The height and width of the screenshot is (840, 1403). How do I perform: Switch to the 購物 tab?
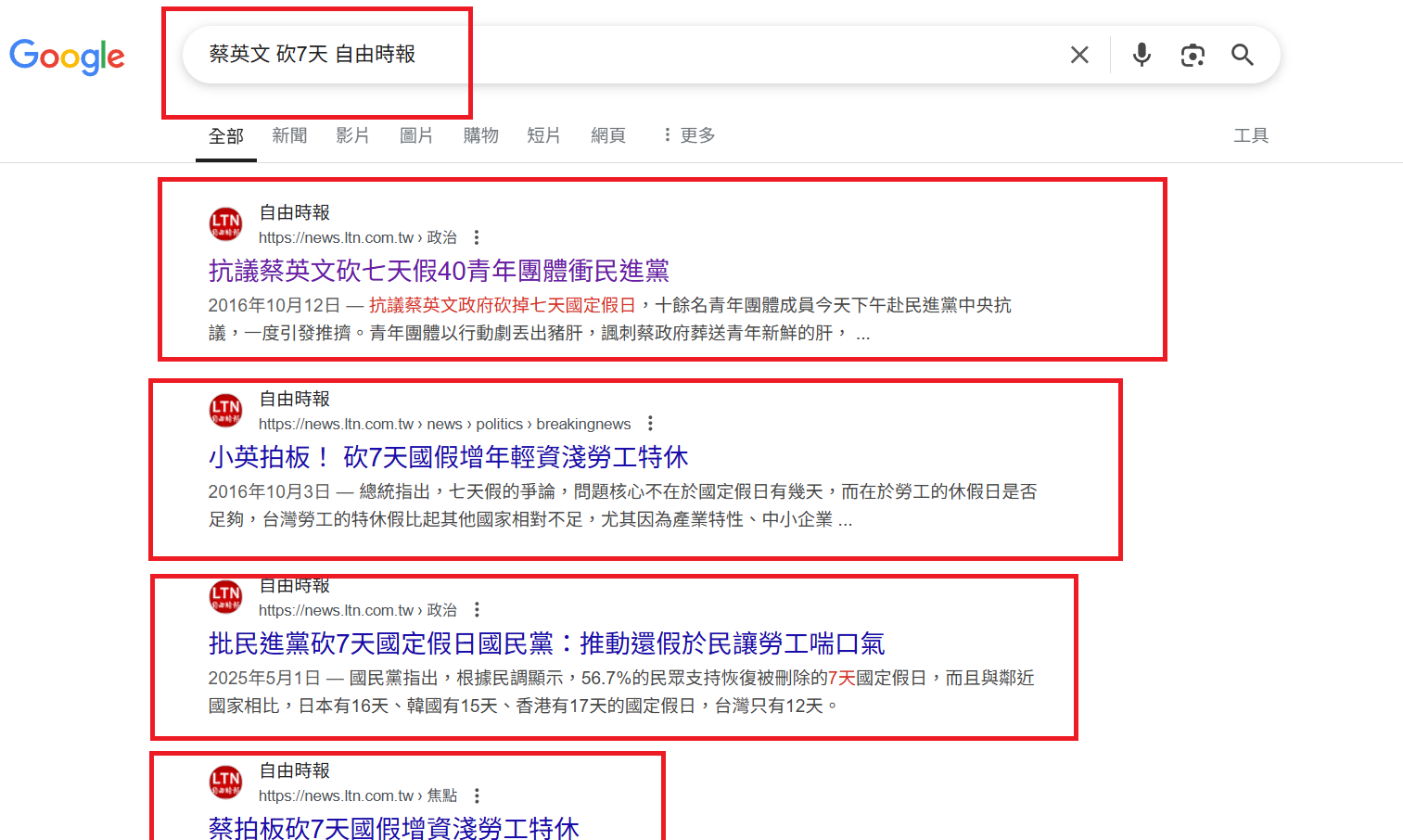click(x=480, y=135)
